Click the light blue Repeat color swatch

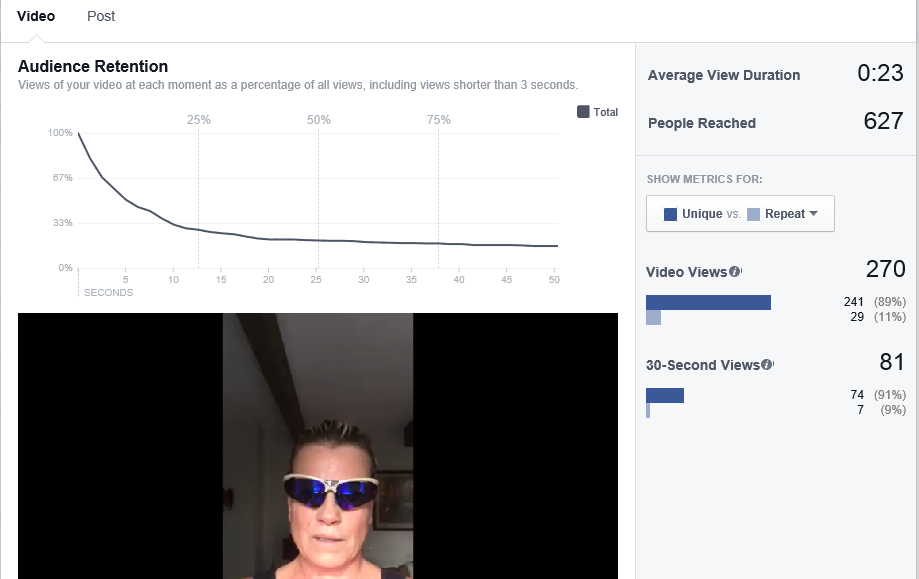tap(754, 214)
